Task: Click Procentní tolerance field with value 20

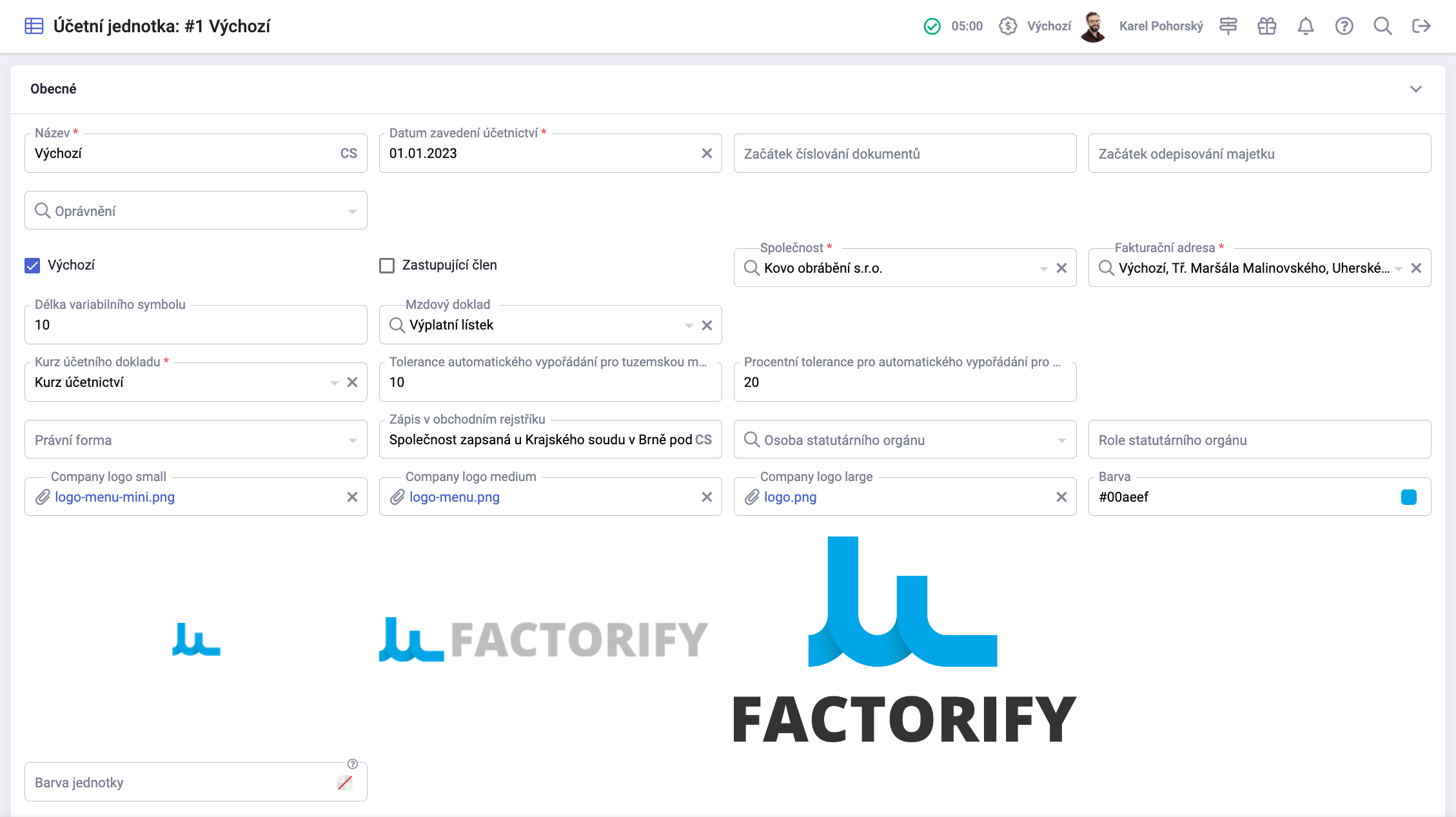Action: [905, 382]
